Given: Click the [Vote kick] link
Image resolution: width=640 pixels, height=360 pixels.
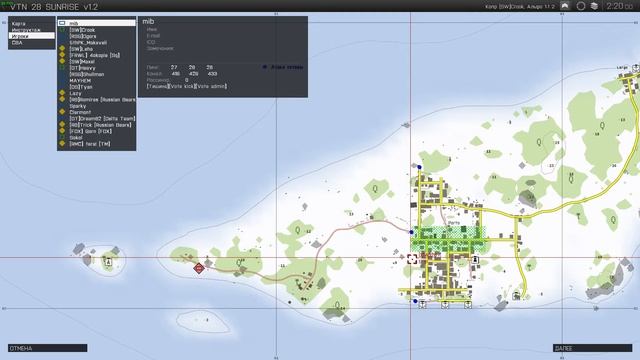Looking at the screenshot, I should tap(182, 86).
